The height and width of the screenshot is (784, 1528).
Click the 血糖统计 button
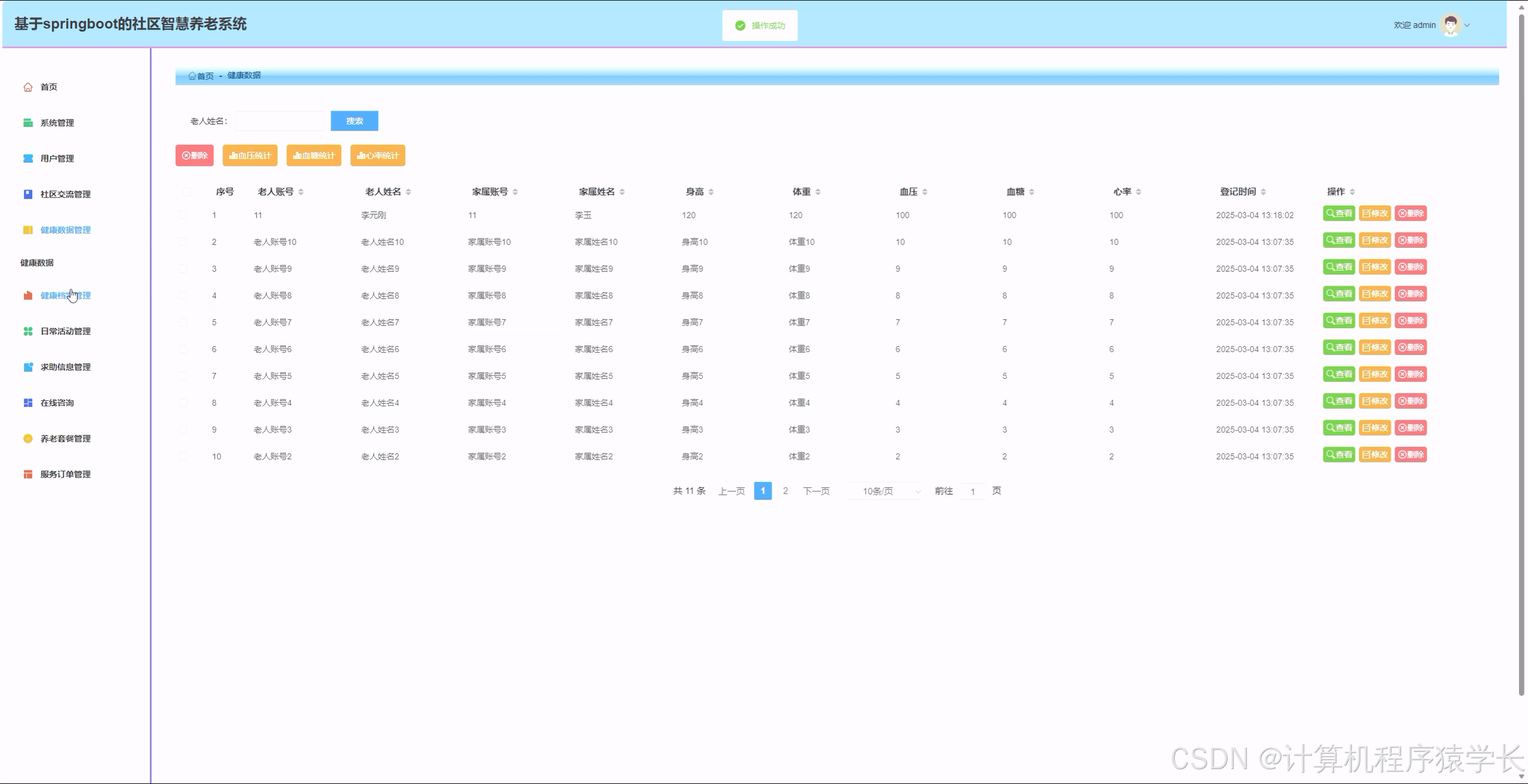tap(313, 156)
